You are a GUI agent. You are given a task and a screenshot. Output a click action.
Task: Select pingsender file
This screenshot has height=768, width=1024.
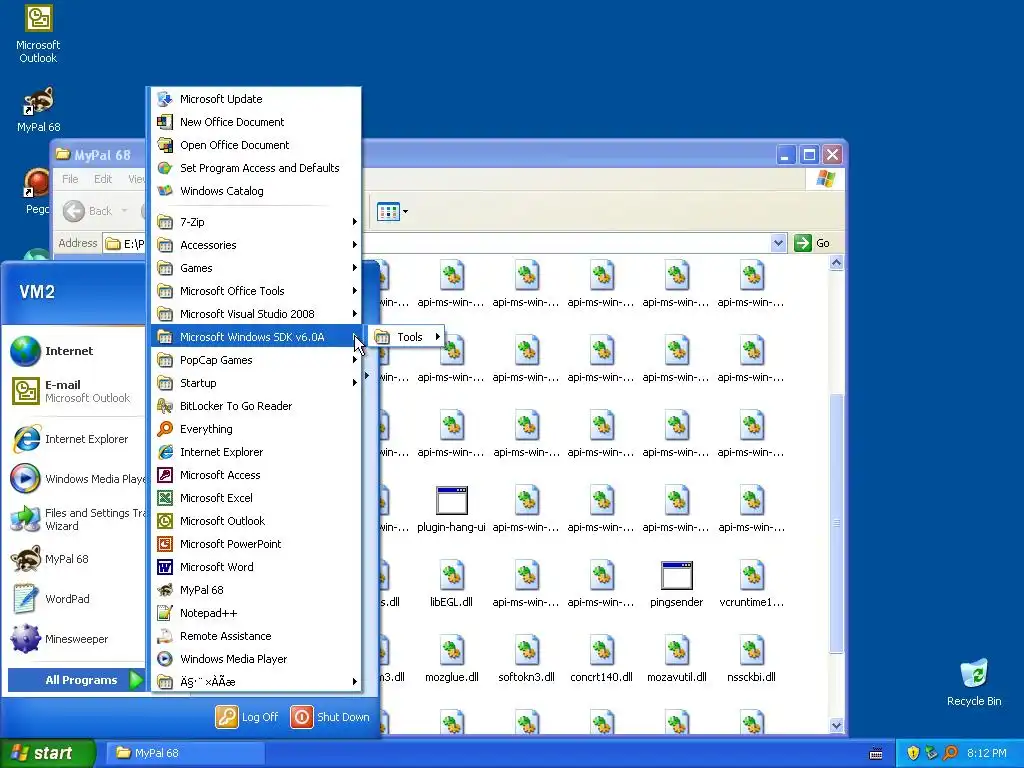(677, 584)
